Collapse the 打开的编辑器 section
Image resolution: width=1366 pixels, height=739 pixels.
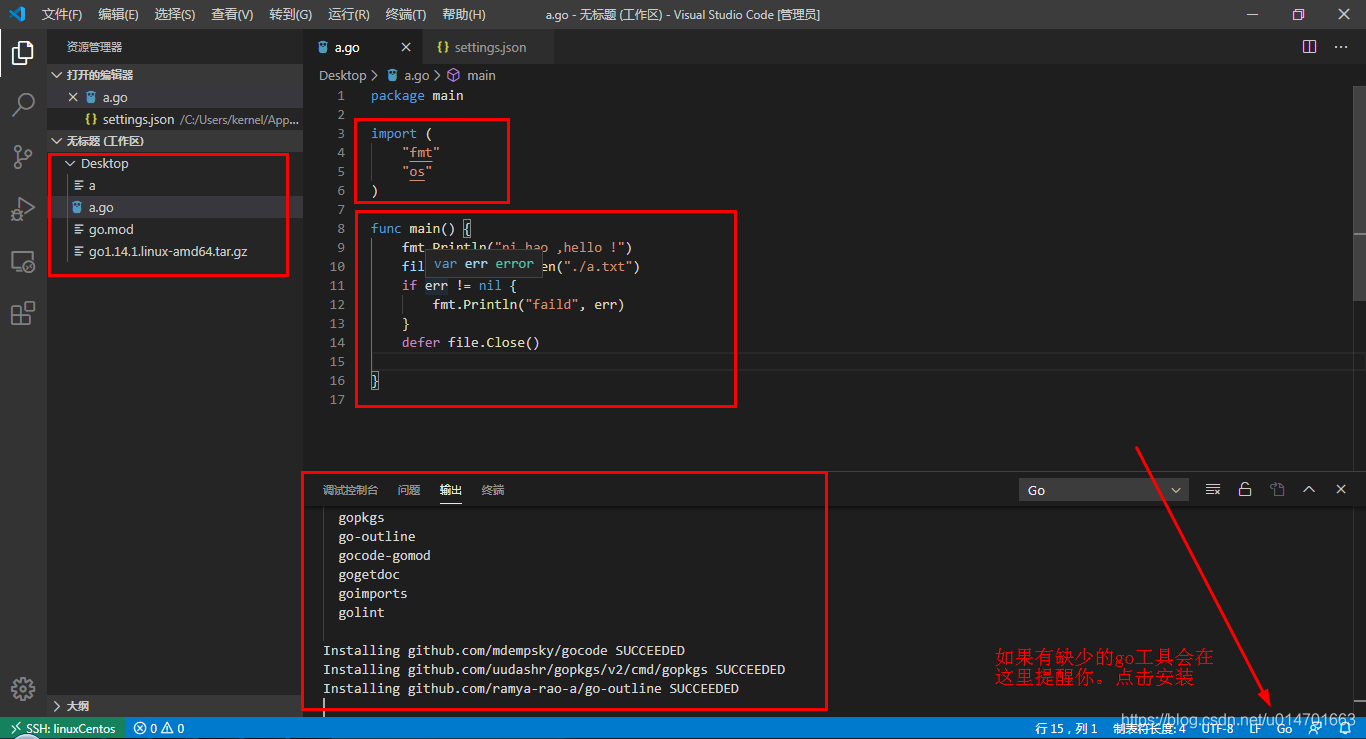pos(175,75)
